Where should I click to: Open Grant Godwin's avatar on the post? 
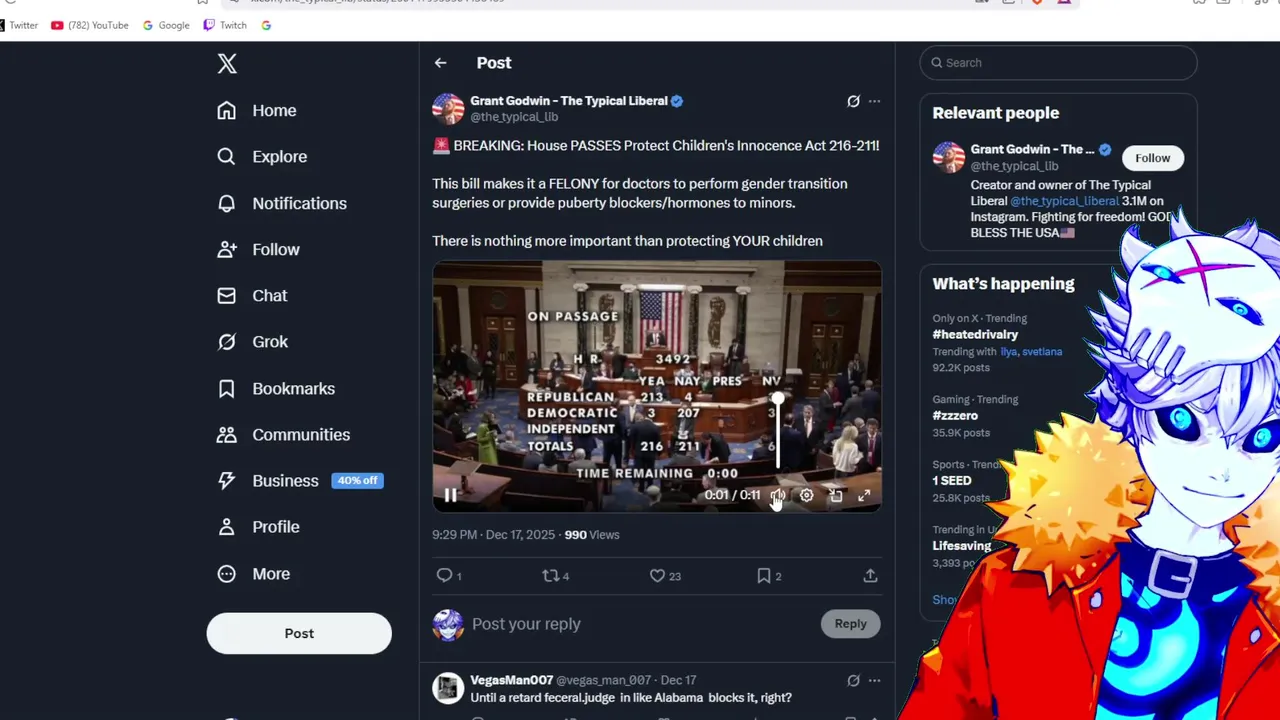click(448, 108)
